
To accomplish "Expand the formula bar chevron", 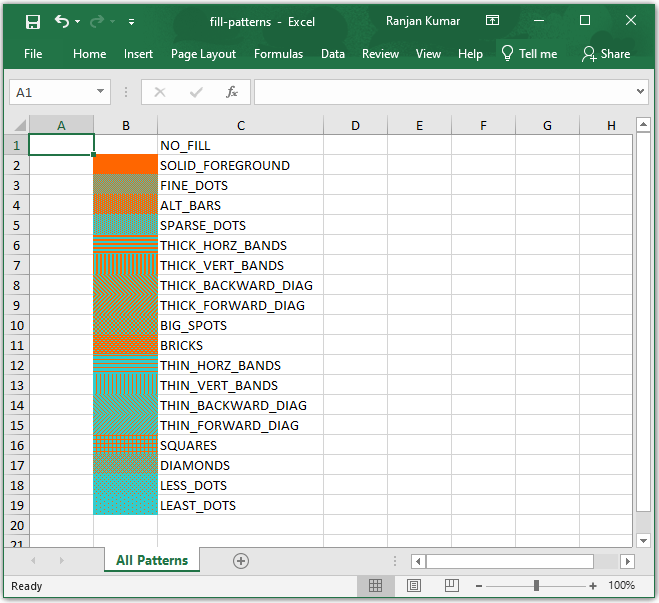I will coord(640,91).
